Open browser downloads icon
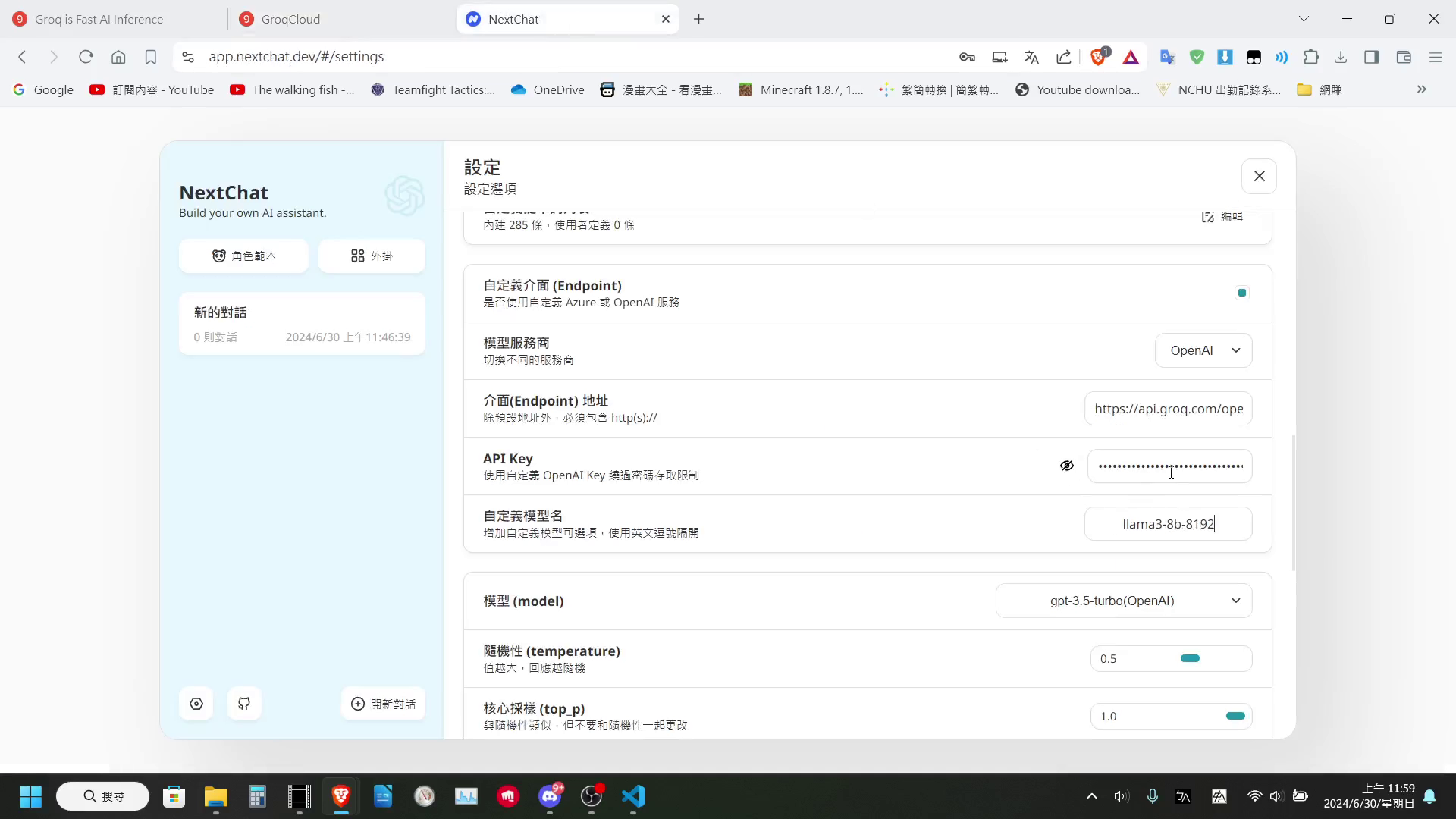Screen dimensions: 1456x819 [1341, 57]
